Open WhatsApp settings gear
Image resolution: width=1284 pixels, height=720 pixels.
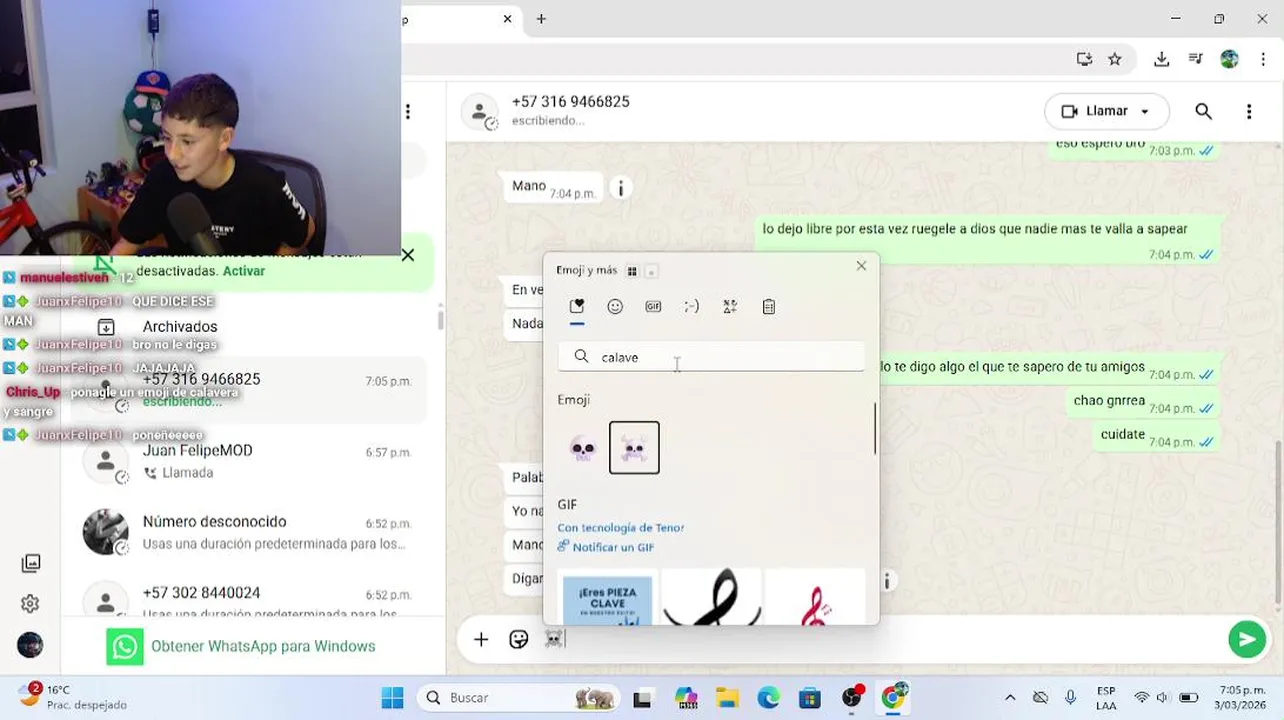pyautogui.click(x=30, y=604)
